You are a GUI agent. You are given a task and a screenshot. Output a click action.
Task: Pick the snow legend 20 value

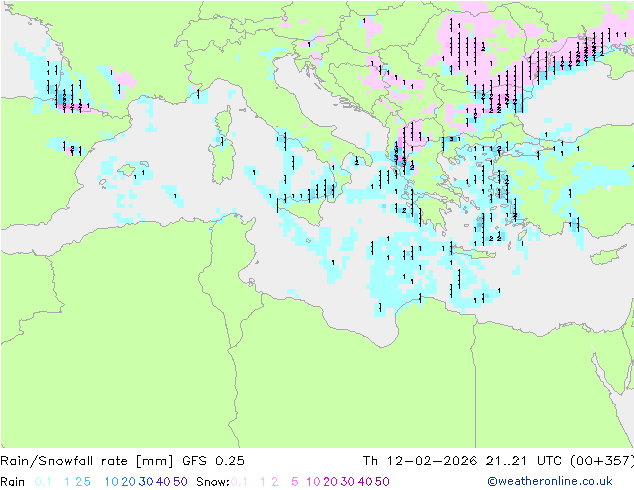(x=330, y=482)
